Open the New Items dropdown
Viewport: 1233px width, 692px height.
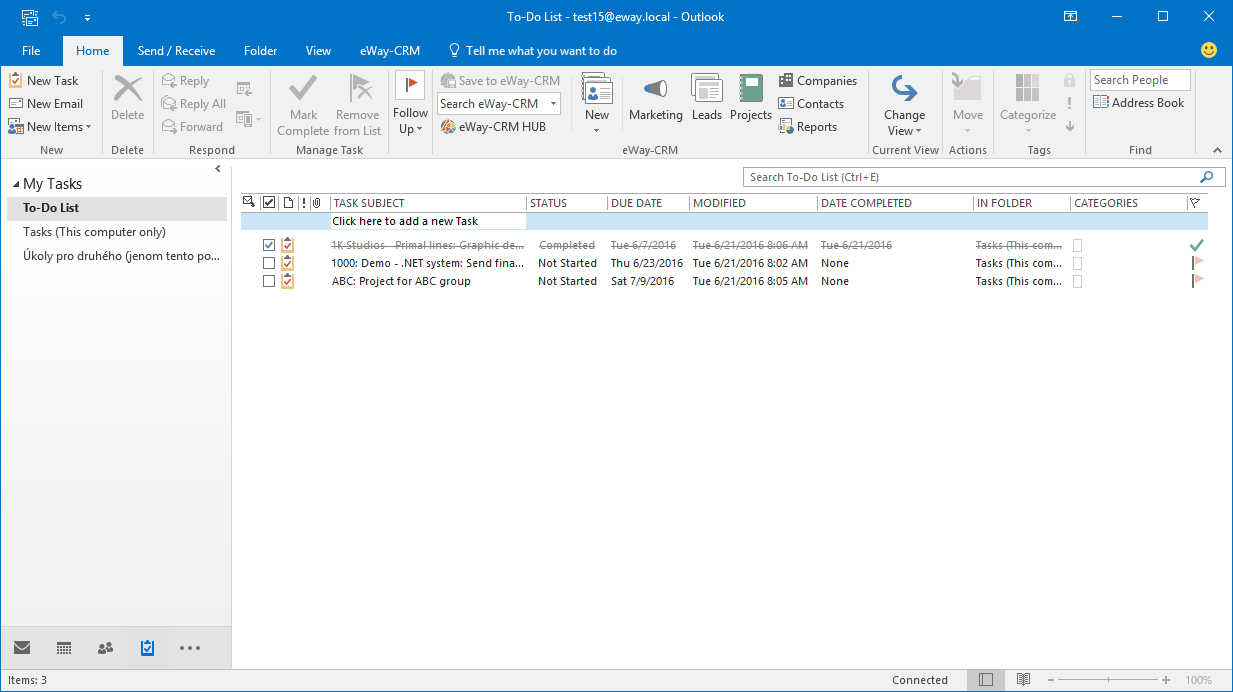50,127
